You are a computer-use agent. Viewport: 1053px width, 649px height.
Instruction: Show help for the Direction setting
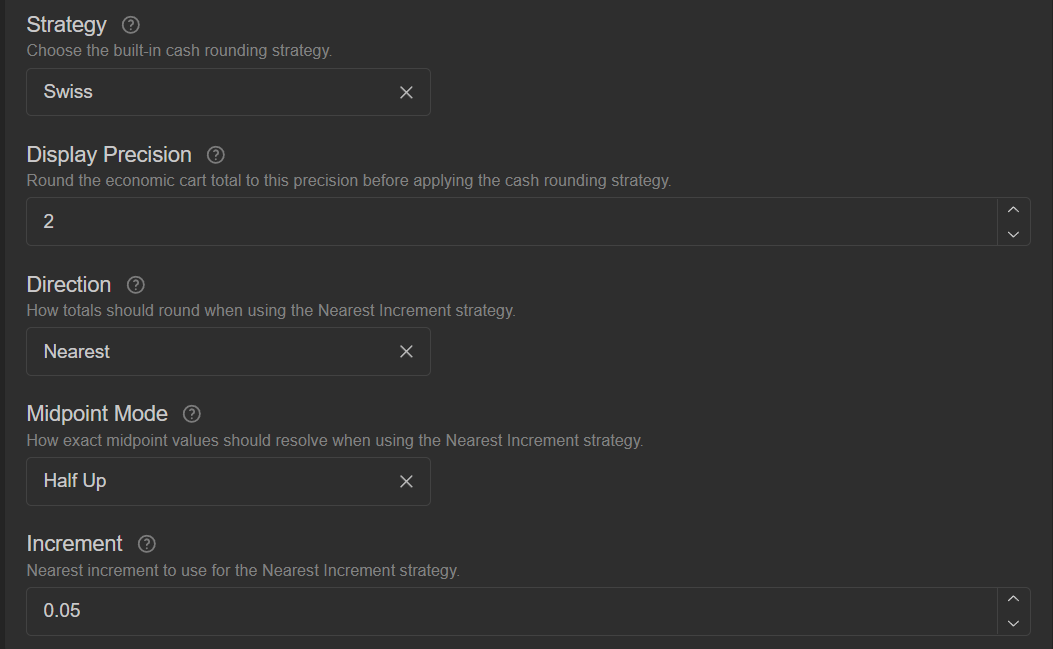[x=136, y=285]
